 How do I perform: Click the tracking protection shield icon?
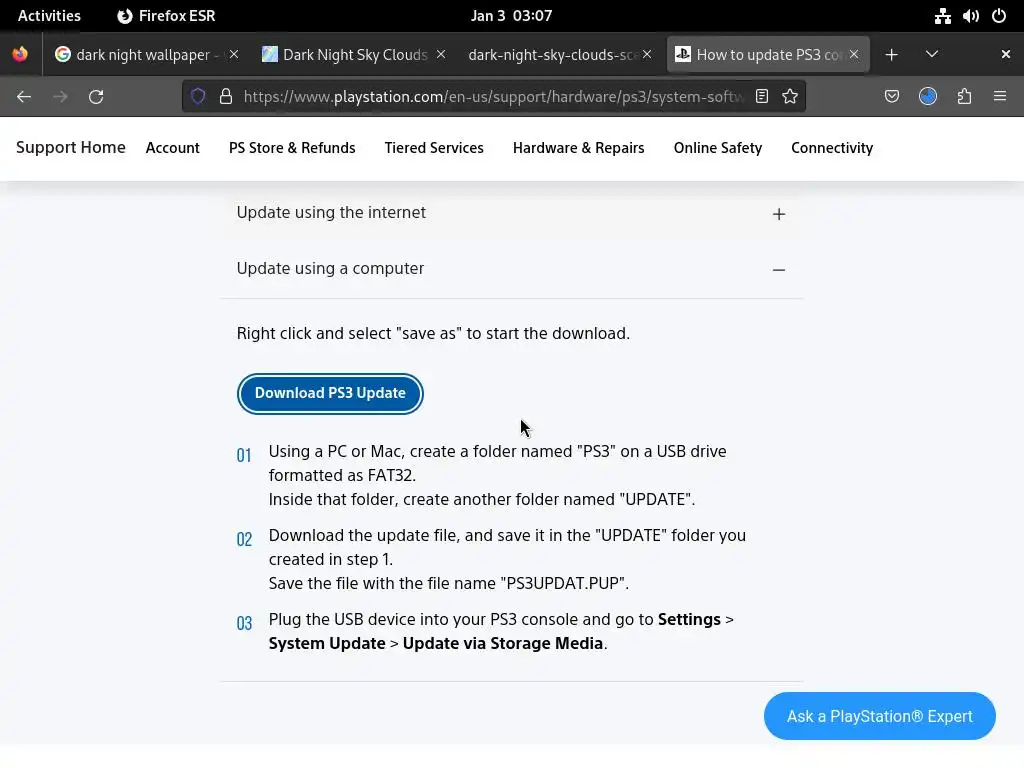tap(198, 96)
